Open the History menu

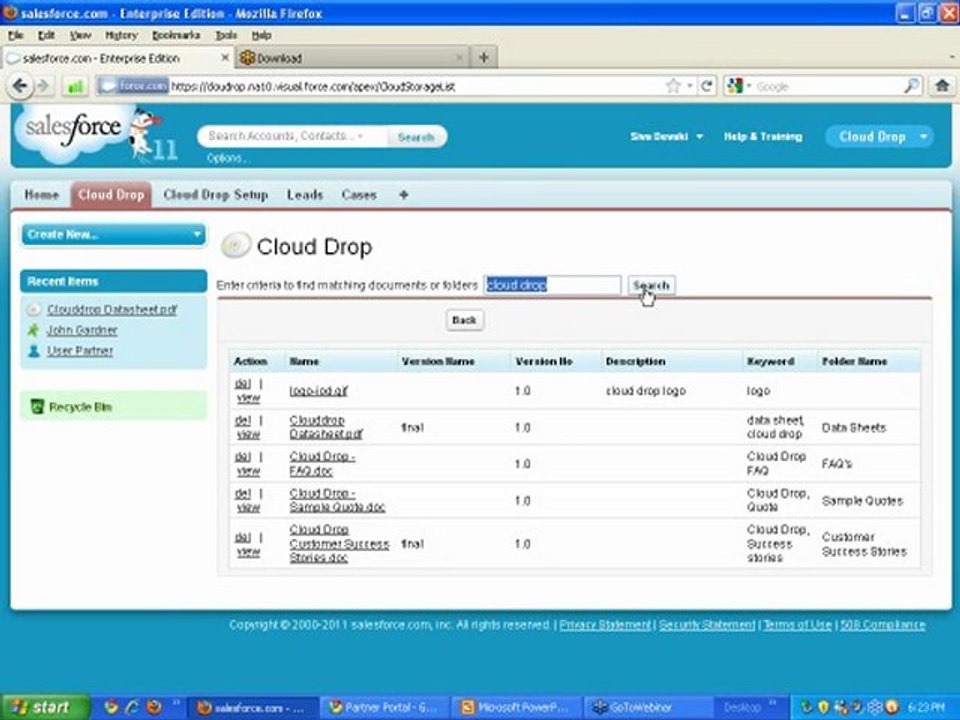coord(121,36)
